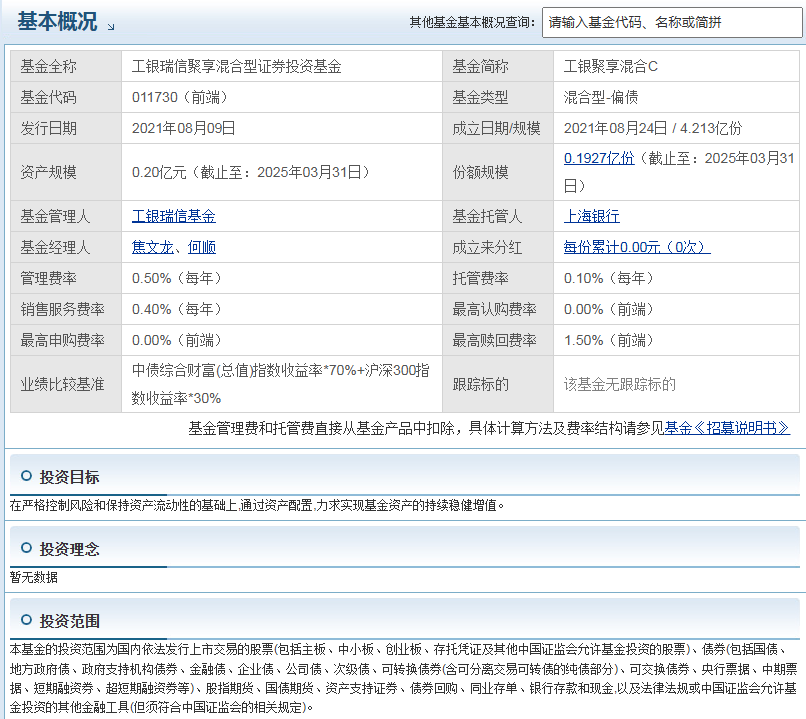806x719 pixels.
Task: Click the small arrow icon beside 基本概况
Action: pos(111,27)
